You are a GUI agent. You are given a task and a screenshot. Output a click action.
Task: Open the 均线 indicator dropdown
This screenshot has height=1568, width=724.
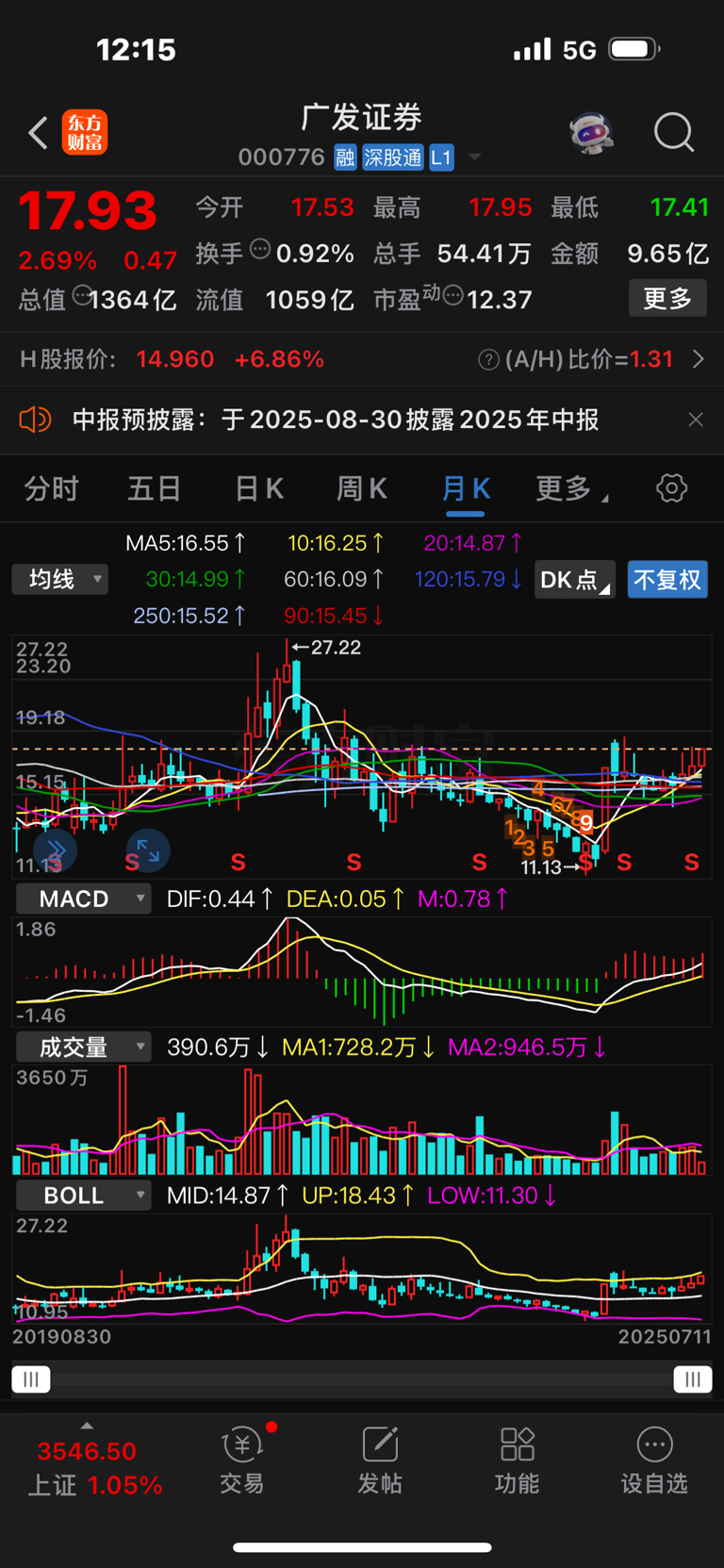click(x=60, y=579)
